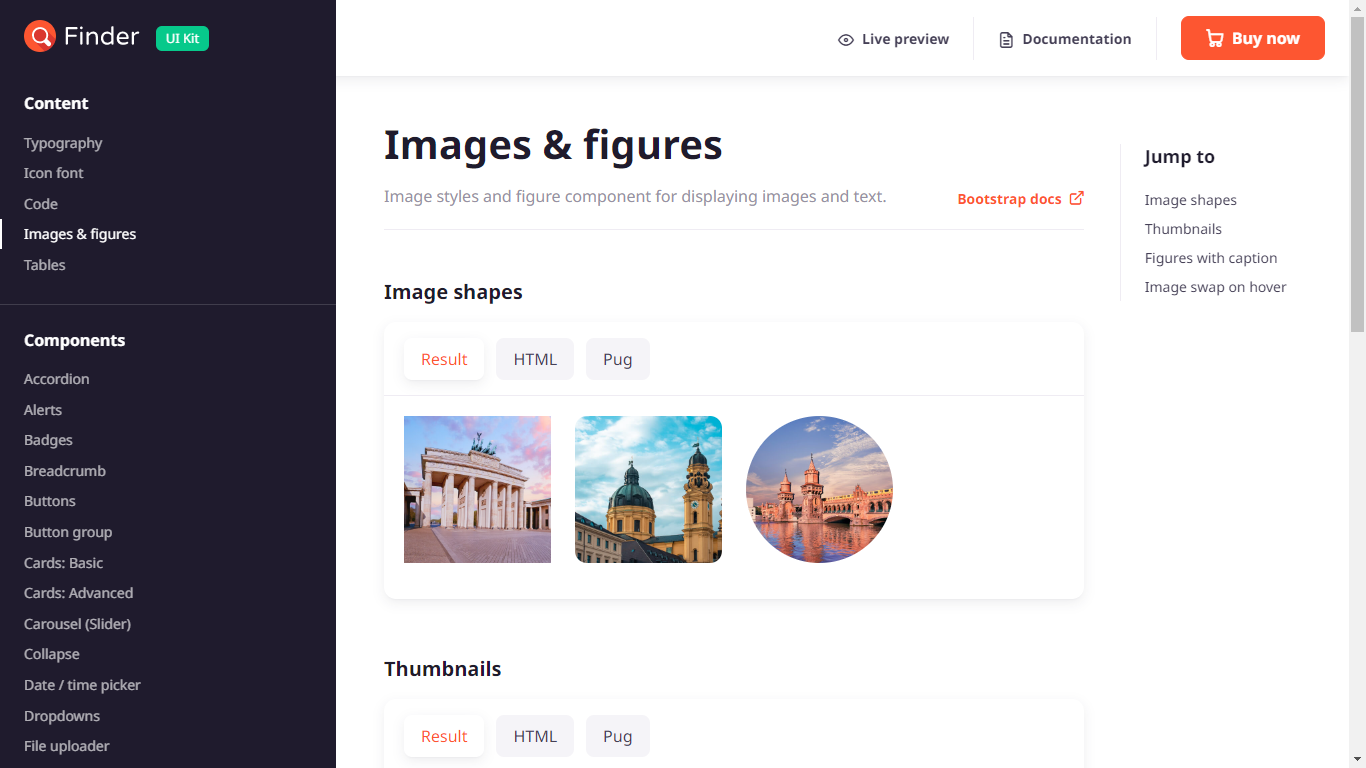The height and width of the screenshot is (768, 1366).
Task: Select HTML tab in Image shapes
Action: 535,359
